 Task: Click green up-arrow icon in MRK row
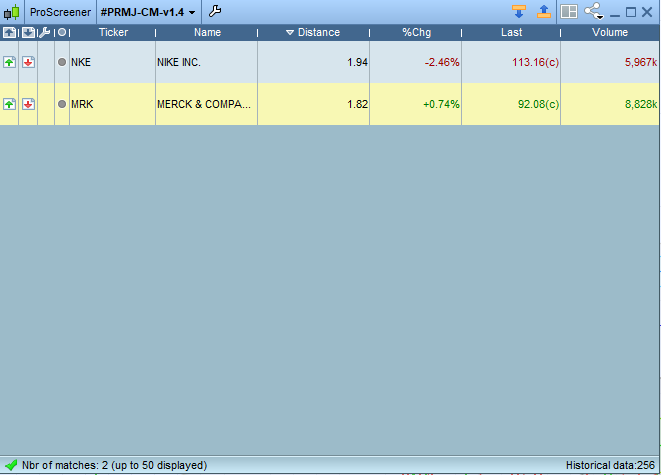(x=9, y=104)
